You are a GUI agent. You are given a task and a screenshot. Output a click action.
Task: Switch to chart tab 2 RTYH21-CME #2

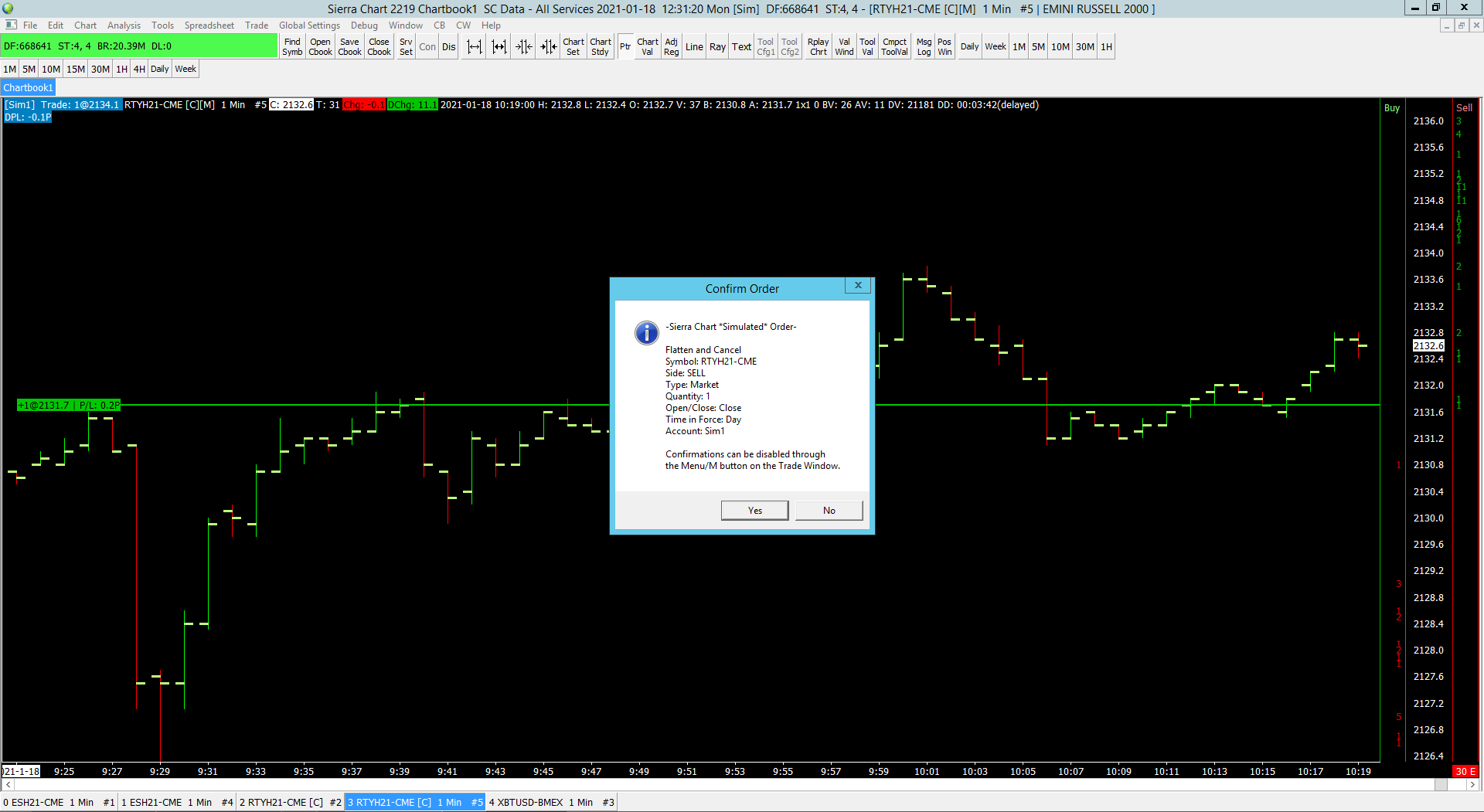290,803
